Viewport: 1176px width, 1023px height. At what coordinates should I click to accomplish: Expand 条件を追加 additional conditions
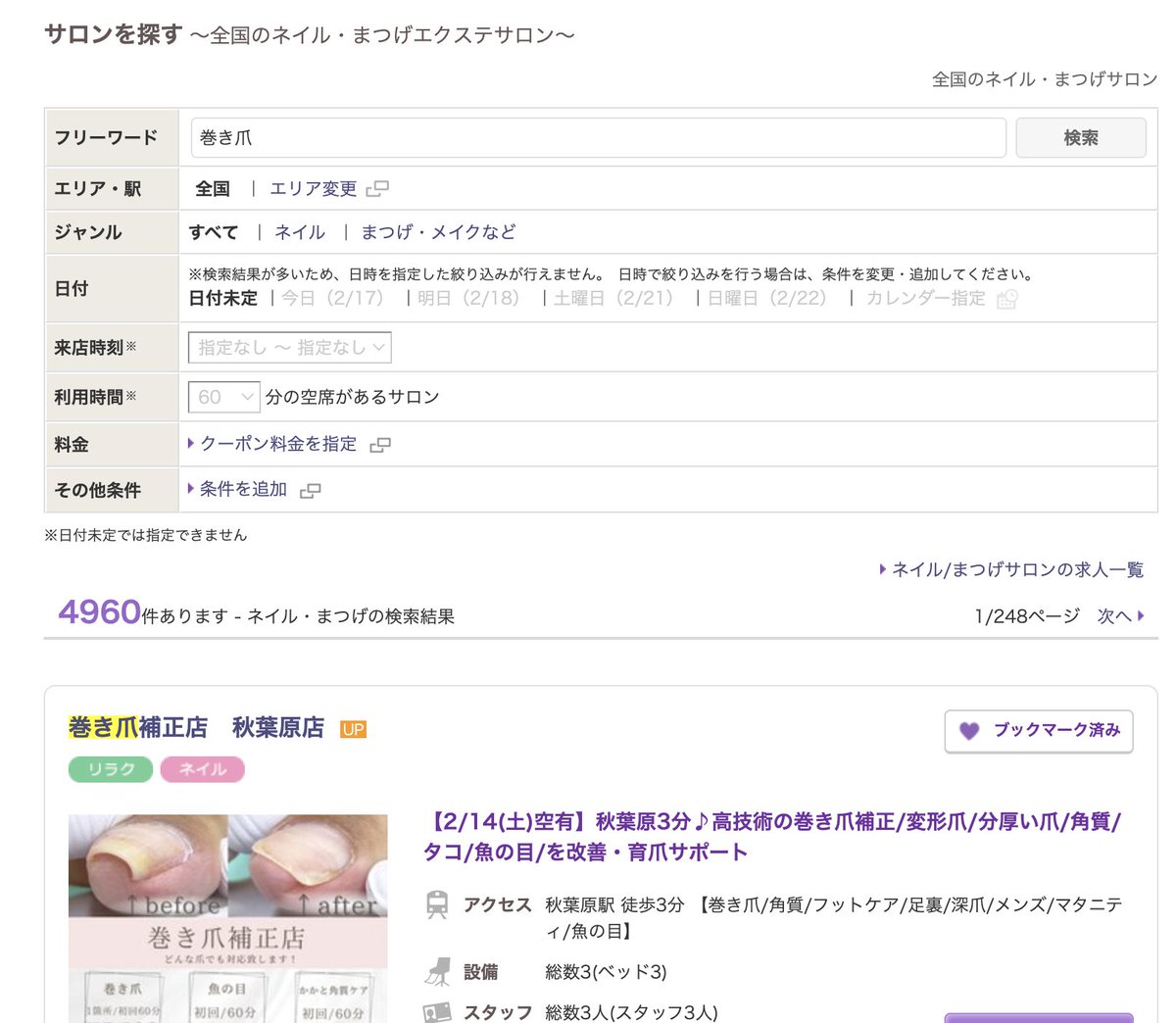tap(243, 489)
